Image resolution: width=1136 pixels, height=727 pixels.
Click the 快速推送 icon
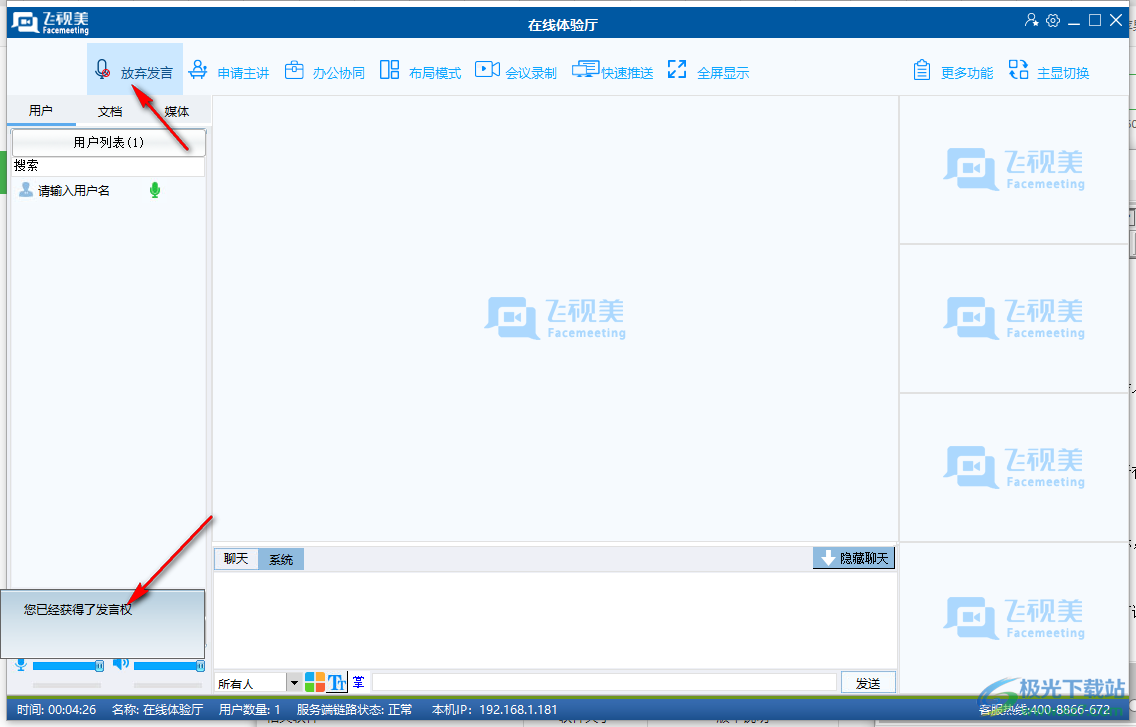click(586, 70)
